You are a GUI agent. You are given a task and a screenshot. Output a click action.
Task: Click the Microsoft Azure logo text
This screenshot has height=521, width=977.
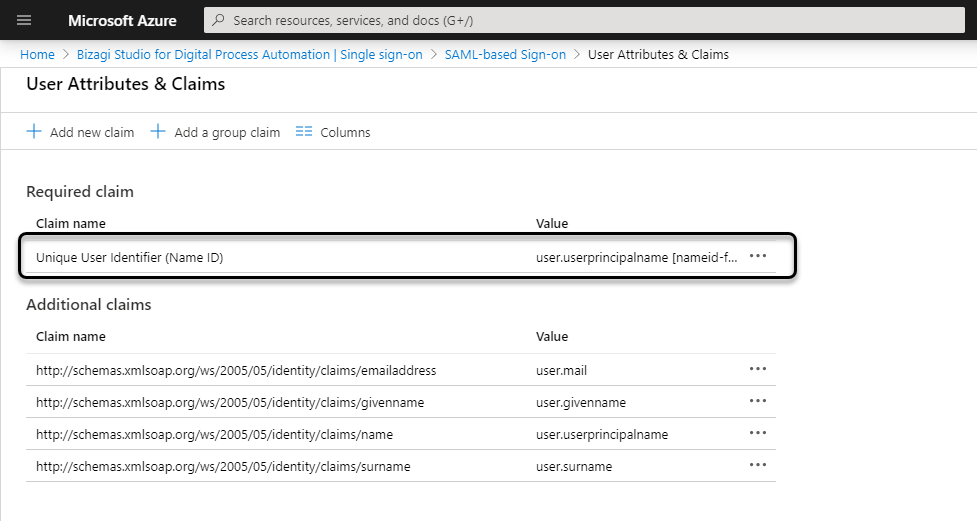click(122, 21)
